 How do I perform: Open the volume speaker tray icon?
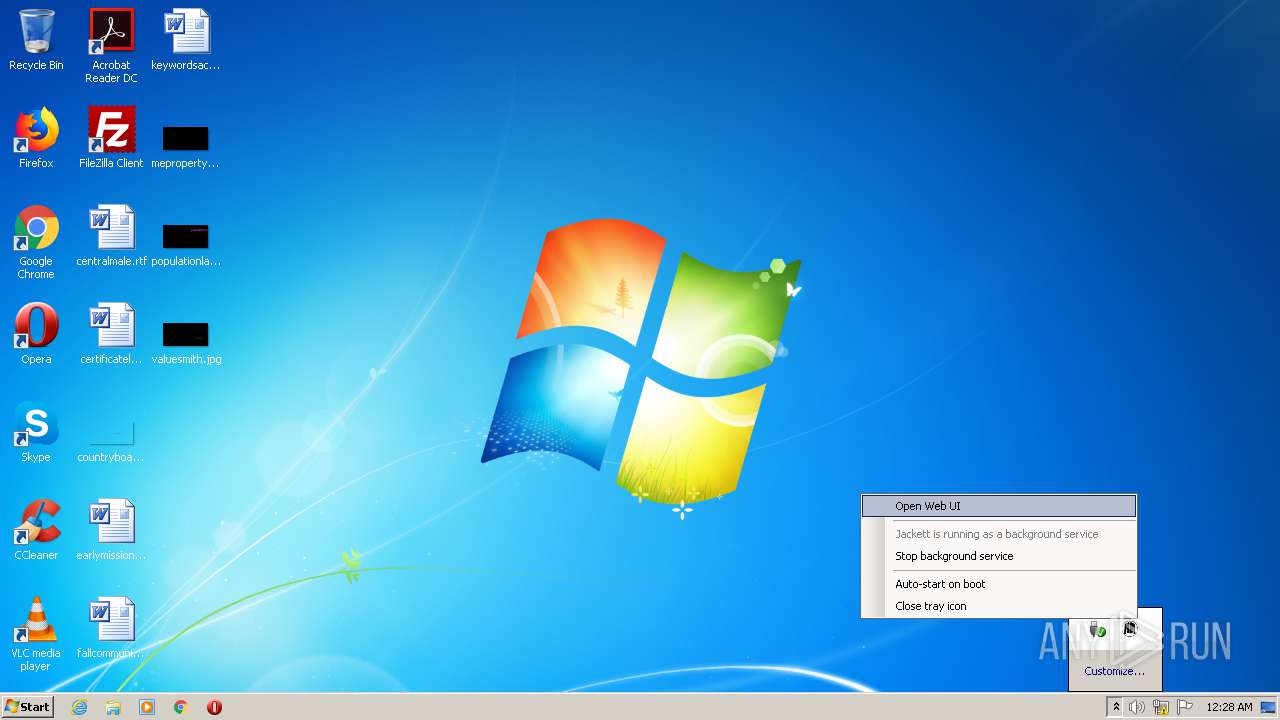[x=1137, y=707]
